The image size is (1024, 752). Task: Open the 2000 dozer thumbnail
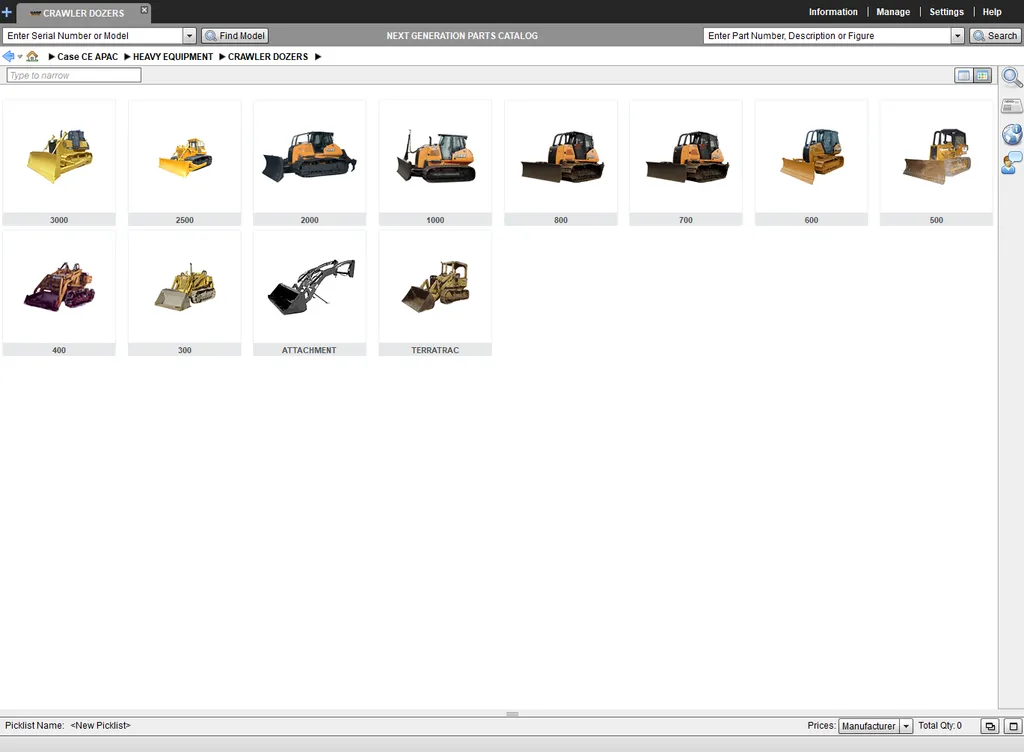pyautogui.click(x=310, y=163)
